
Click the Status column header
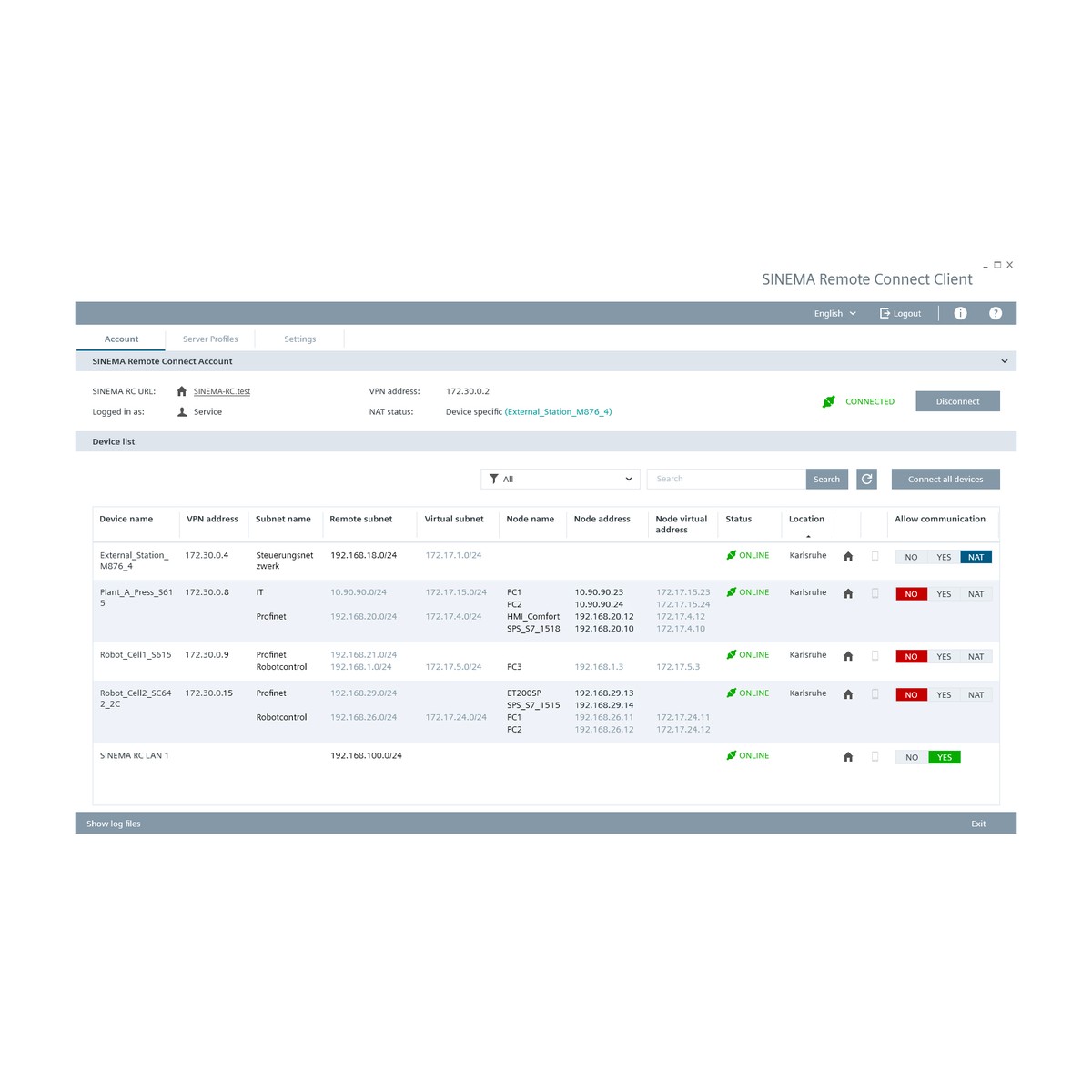pos(739,519)
